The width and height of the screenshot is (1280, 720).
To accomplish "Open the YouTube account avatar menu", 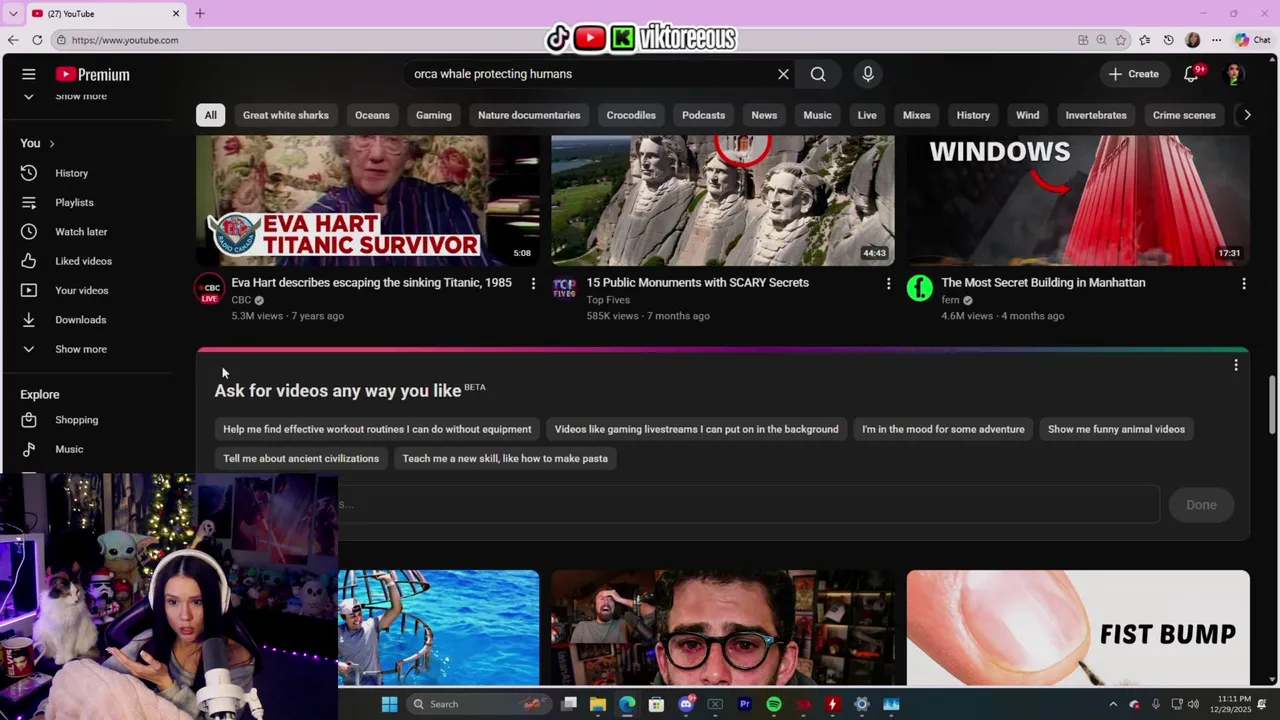I will (x=1234, y=74).
